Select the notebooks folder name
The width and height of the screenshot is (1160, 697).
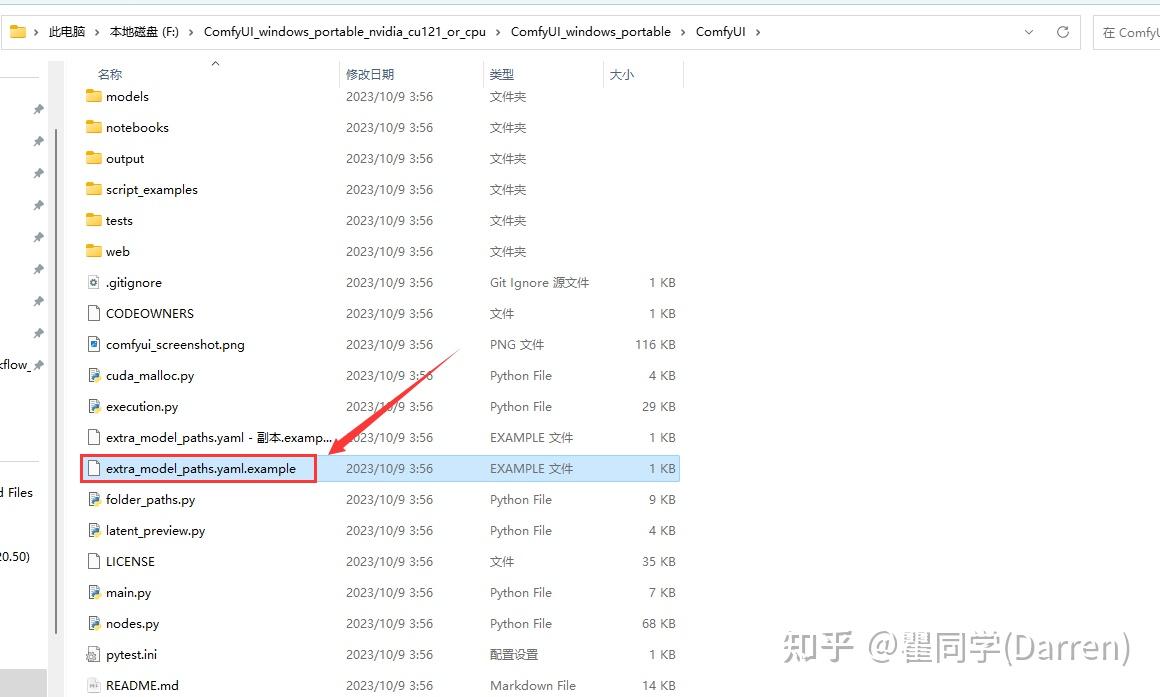tap(137, 127)
